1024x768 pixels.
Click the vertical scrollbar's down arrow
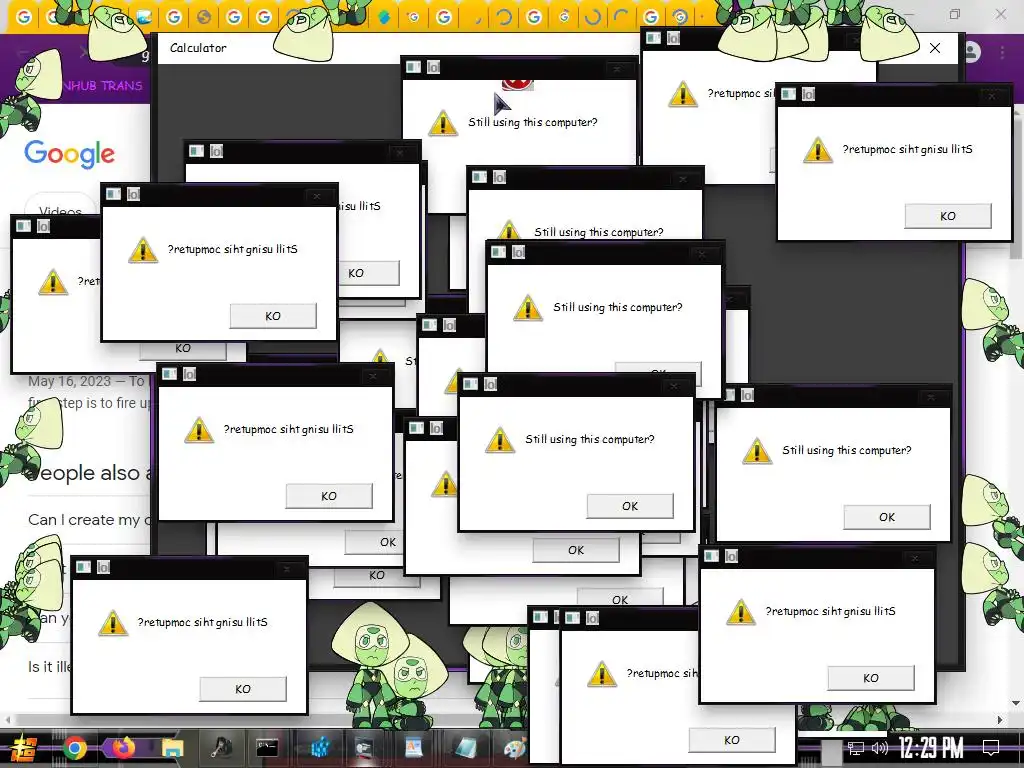1016,703
